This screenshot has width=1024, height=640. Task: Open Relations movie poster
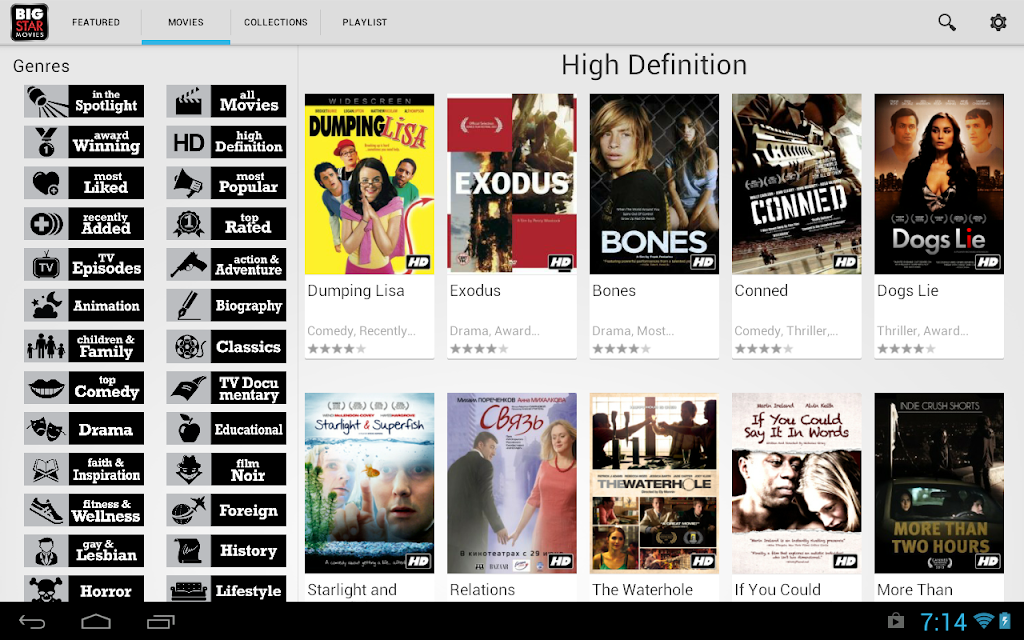[x=511, y=483]
